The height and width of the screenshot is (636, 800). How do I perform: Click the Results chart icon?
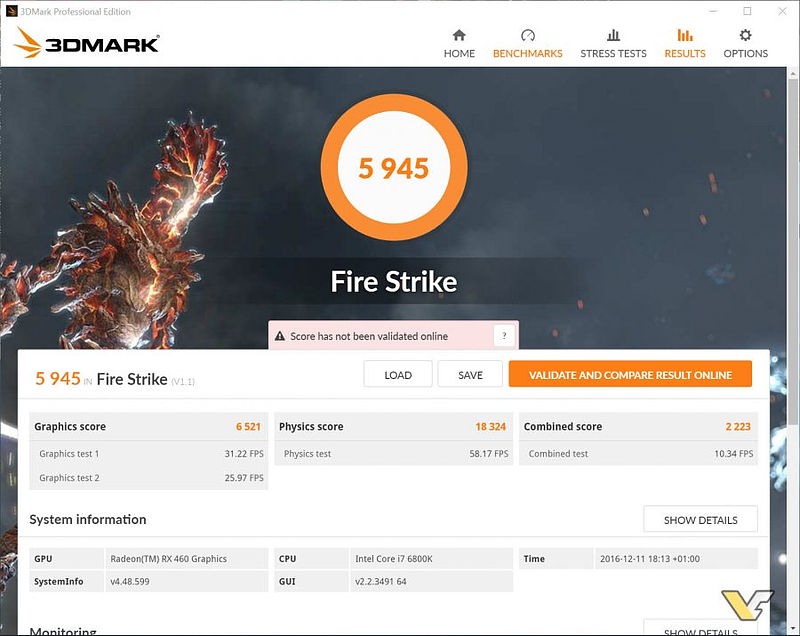[685, 35]
